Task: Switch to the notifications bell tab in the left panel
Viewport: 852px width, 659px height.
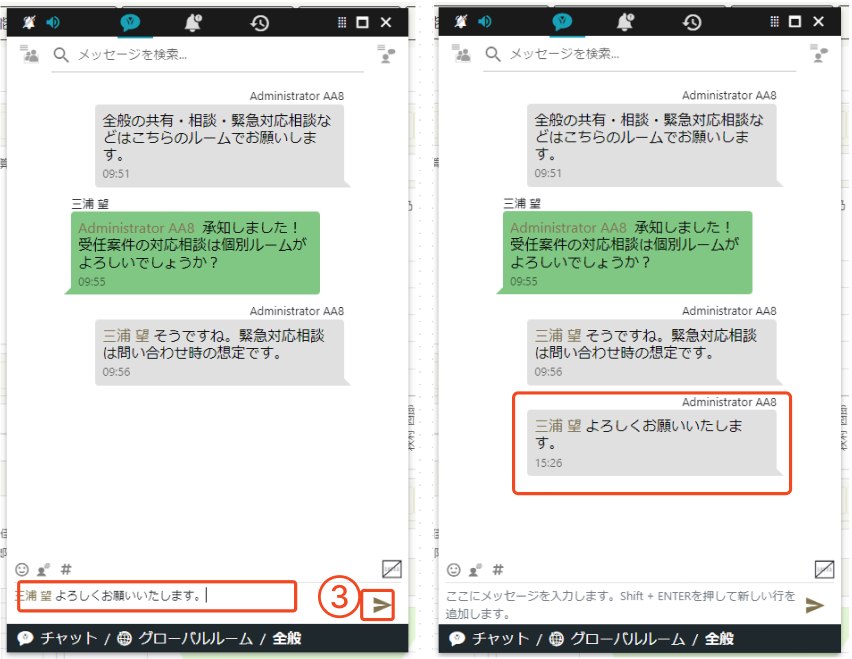Action: coord(194,21)
